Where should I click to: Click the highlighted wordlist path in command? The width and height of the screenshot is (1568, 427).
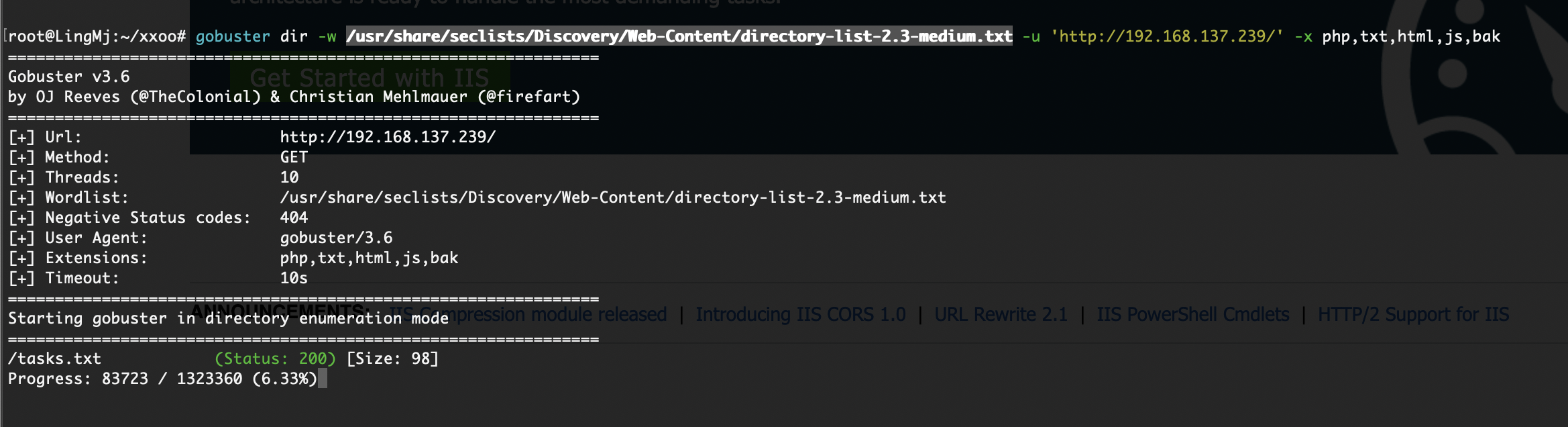(x=679, y=36)
